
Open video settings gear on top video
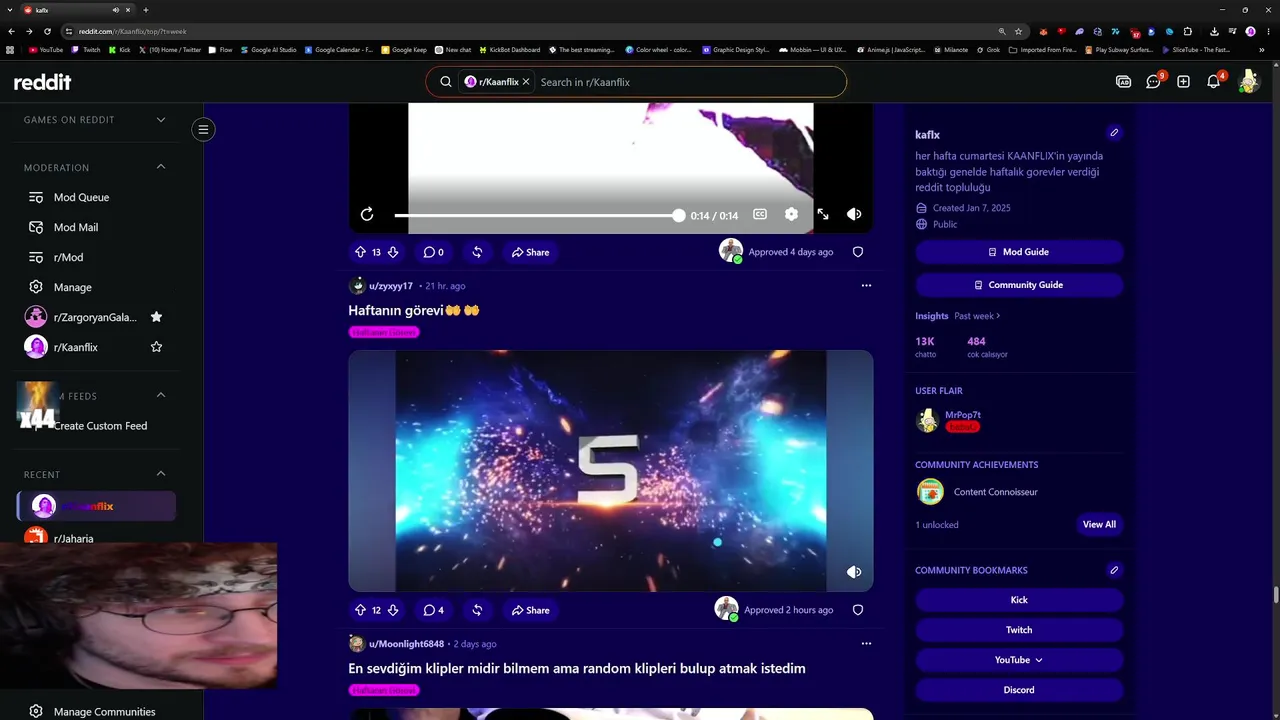click(x=791, y=214)
